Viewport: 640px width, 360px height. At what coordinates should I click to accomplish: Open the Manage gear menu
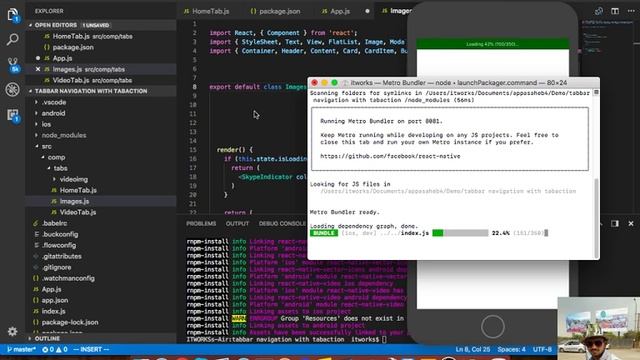point(13,331)
